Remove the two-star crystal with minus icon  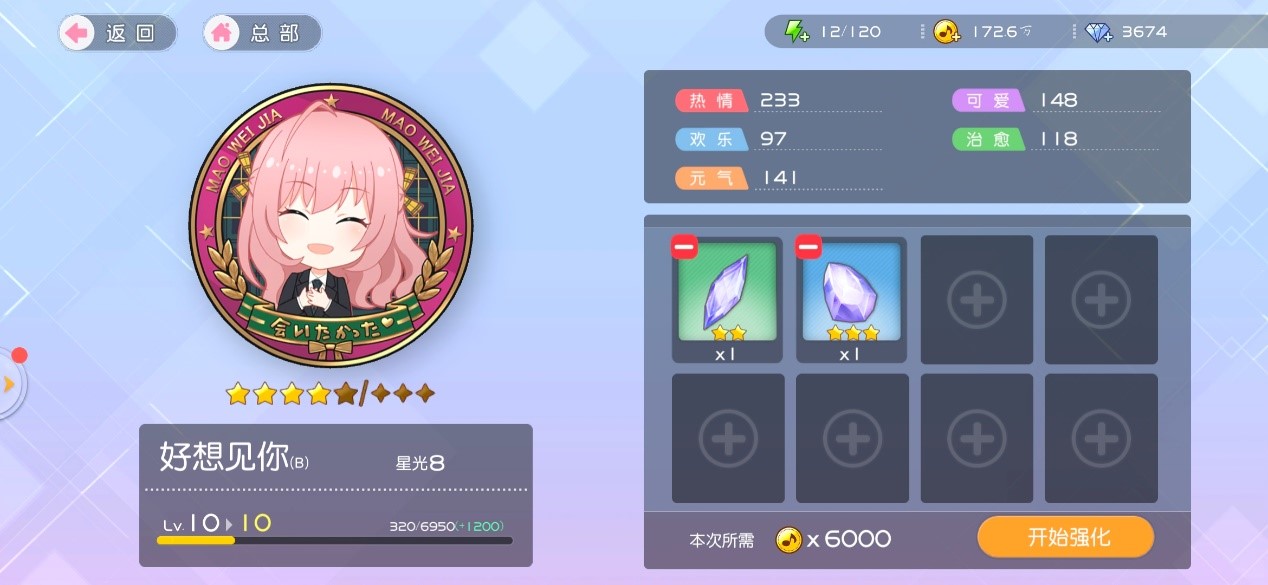(x=684, y=246)
